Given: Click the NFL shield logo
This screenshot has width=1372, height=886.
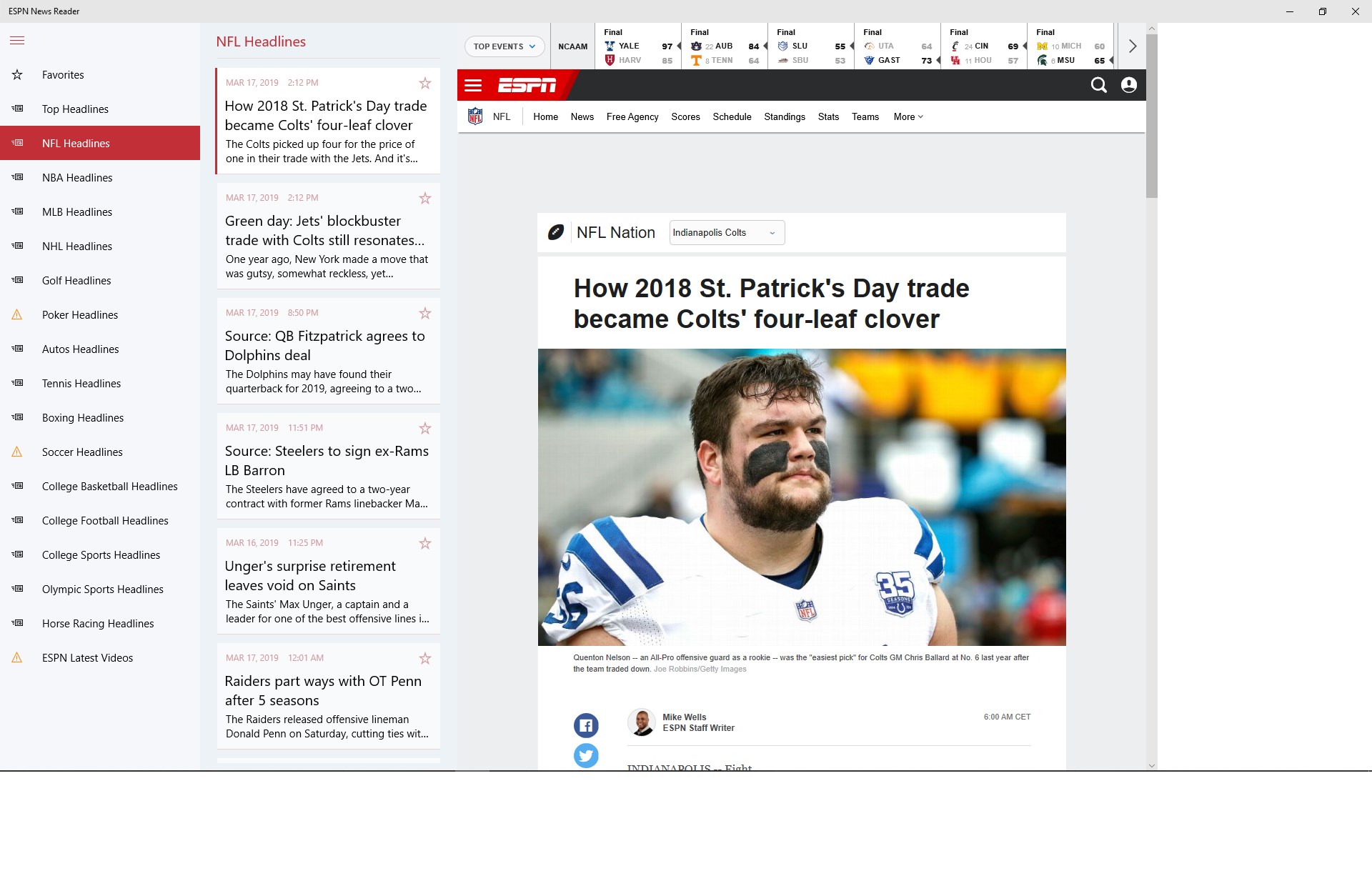Looking at the screenshot, I should [475, 116].
